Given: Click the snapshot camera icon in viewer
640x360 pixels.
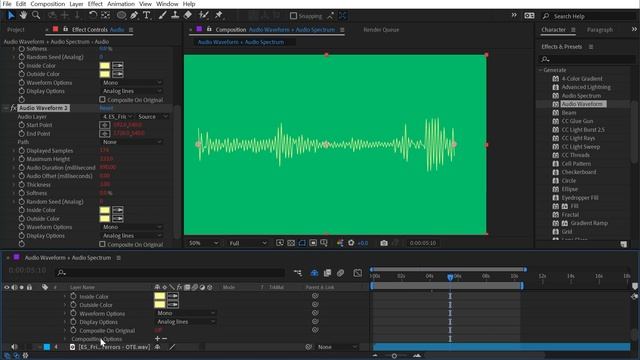Looking at the screenshot, I should pos(384,243).
